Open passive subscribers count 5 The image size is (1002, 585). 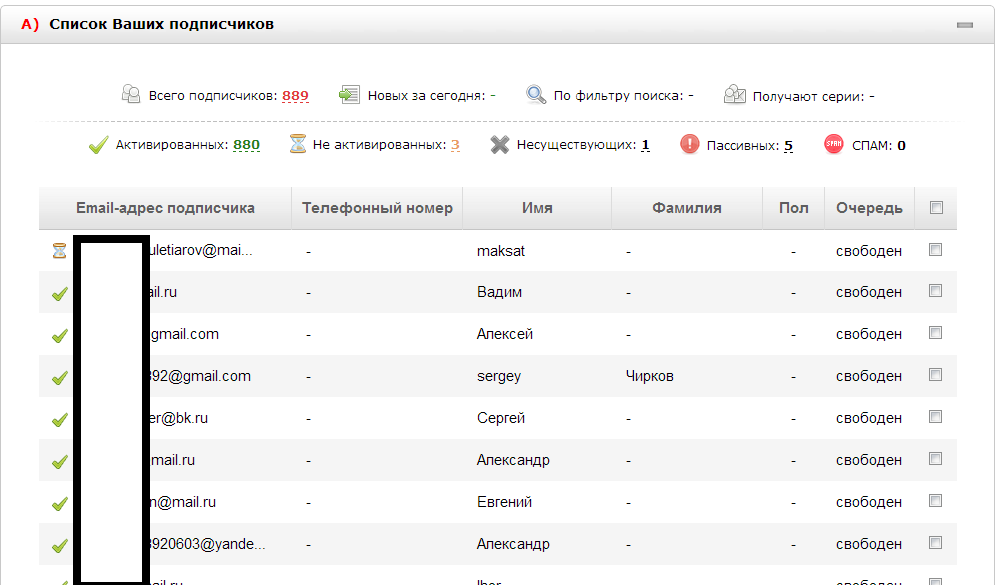tap(789, 146)
